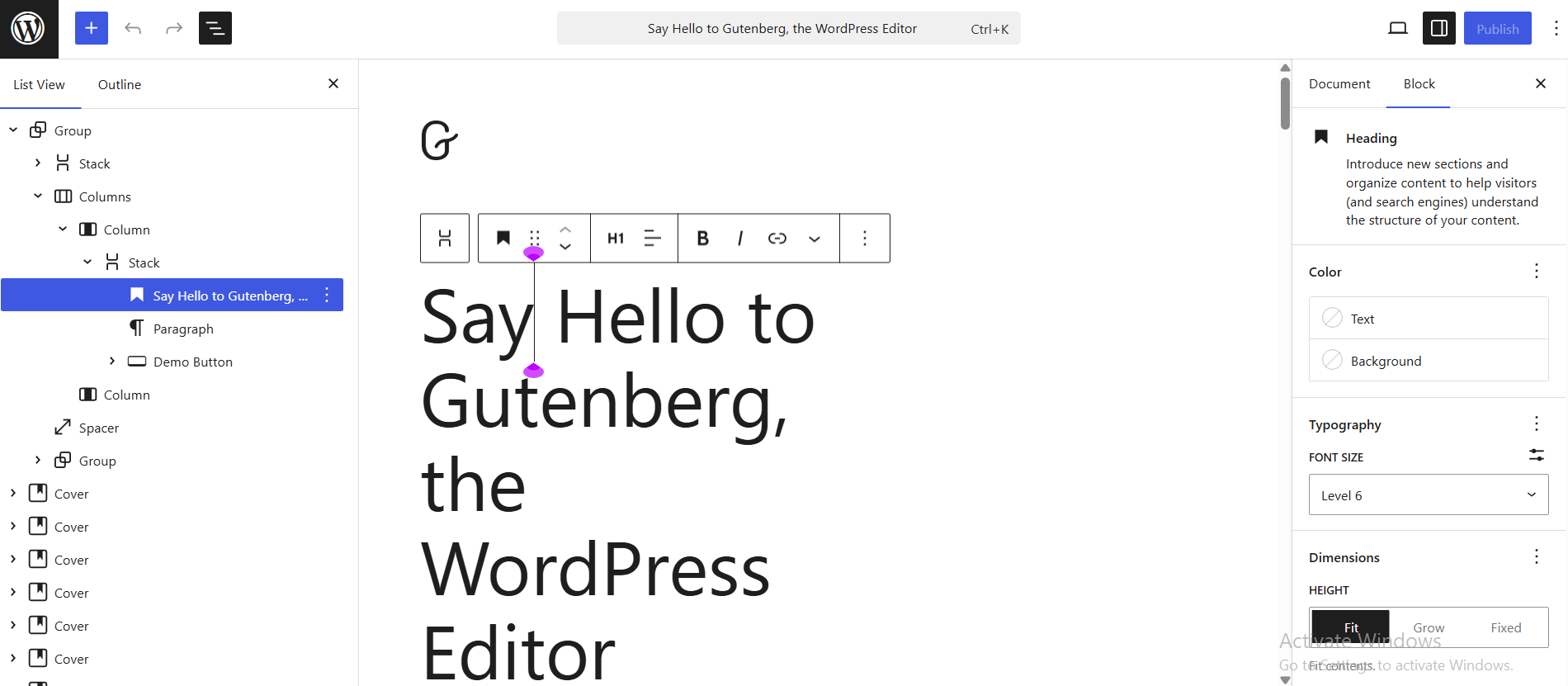This screenshot has width=1568, height=686.
Task: Open text alignment options
Action: point(653,239)
